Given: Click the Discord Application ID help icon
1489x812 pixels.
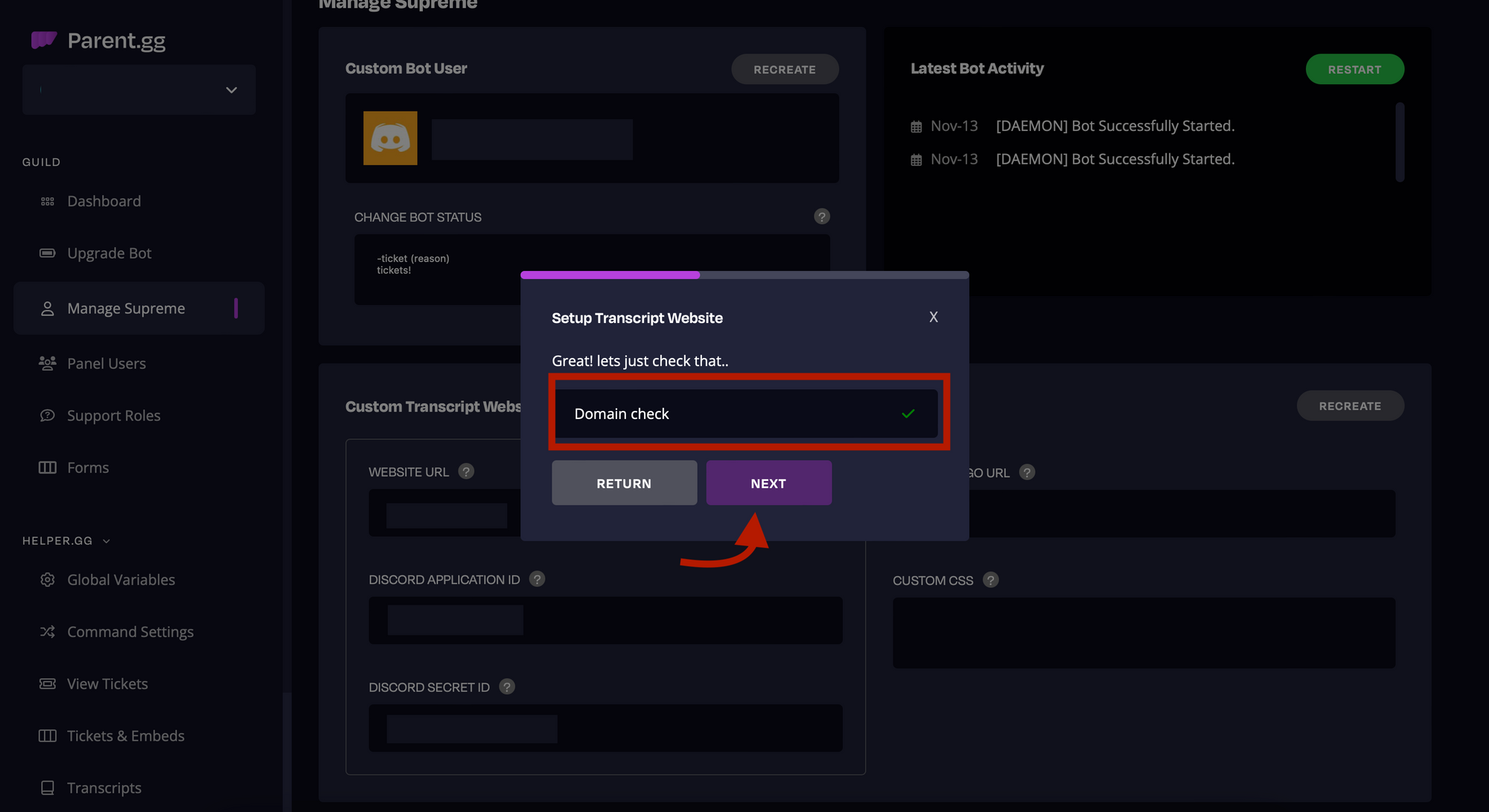Looking at the screenshot, I should tap(537, 578).
